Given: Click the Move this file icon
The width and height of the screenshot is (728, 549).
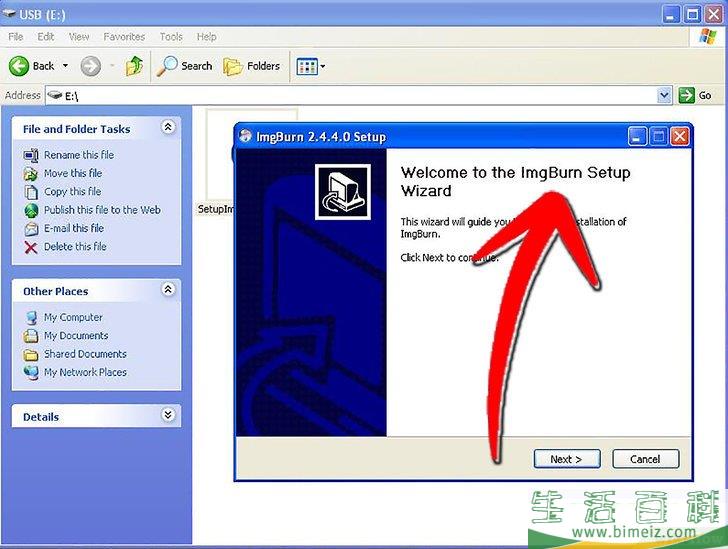Looking at the screenshot, I should pyautogui.click(x=31, y=174).
